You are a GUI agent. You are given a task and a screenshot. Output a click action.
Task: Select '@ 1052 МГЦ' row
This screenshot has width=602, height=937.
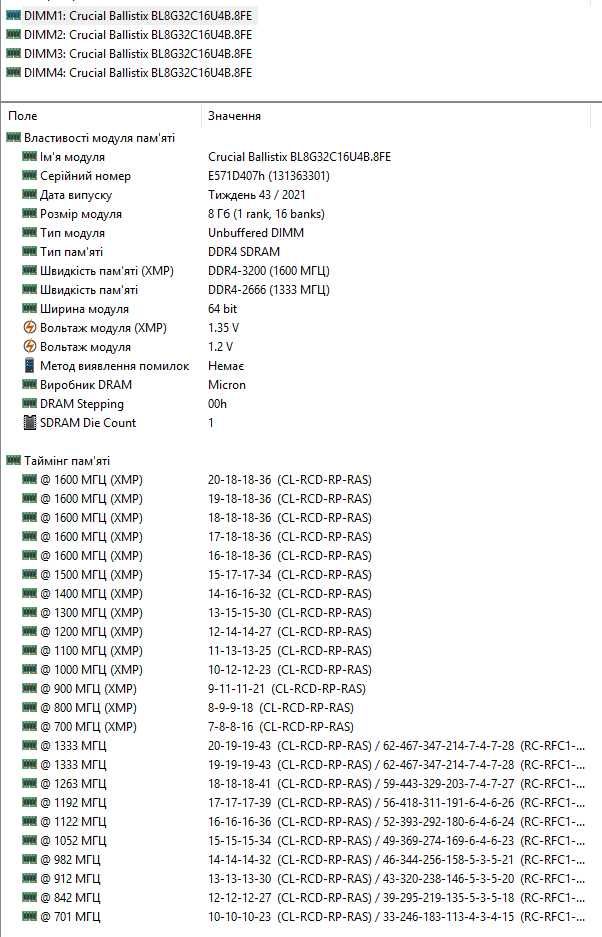point(304,841)
